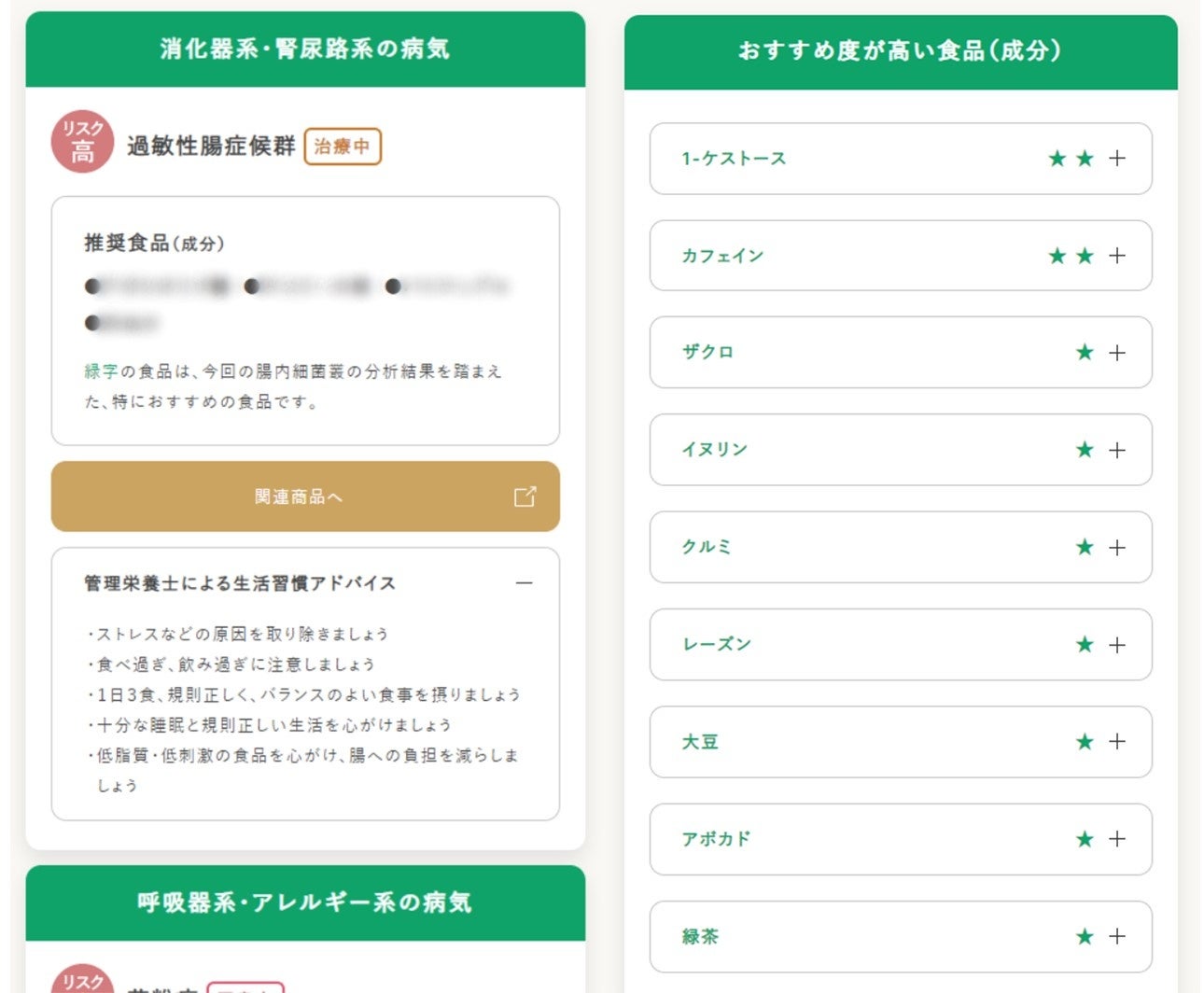Collapse 管理栄養士による生活習慣アドバイス section
Screen dimensions: 1204x993
524,583
